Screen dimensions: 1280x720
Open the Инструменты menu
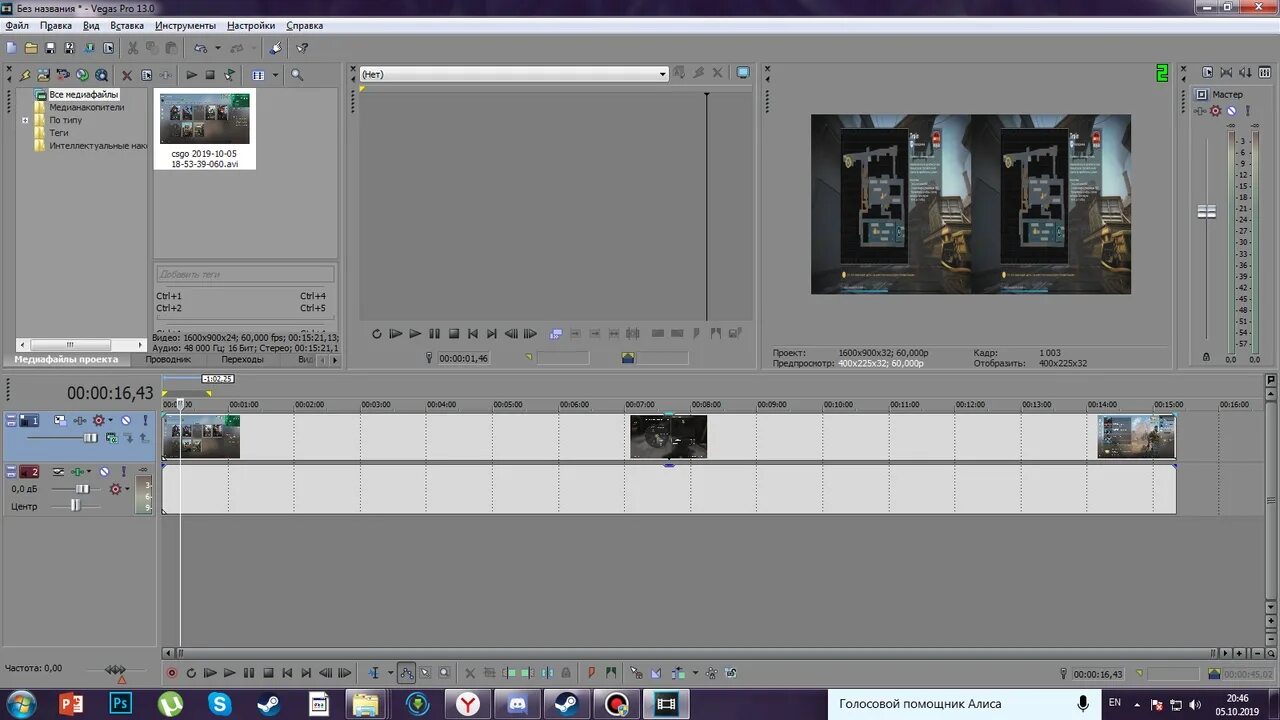(x=185, y=26)
